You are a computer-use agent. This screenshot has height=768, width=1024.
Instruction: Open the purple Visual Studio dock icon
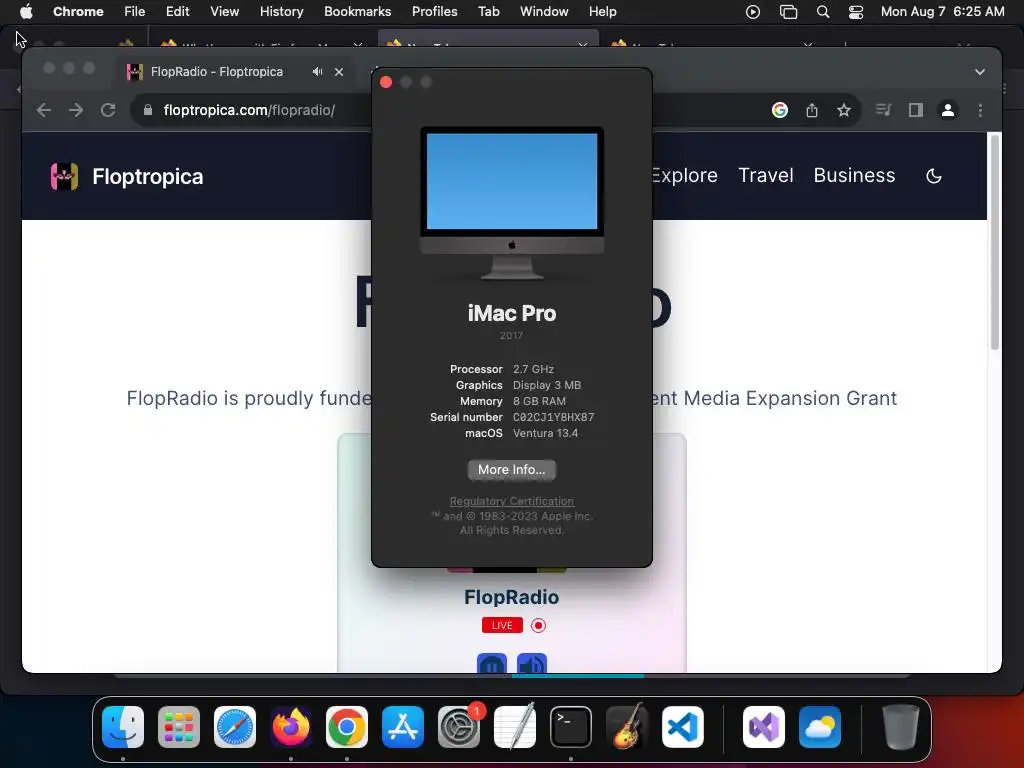click(764, 727)
